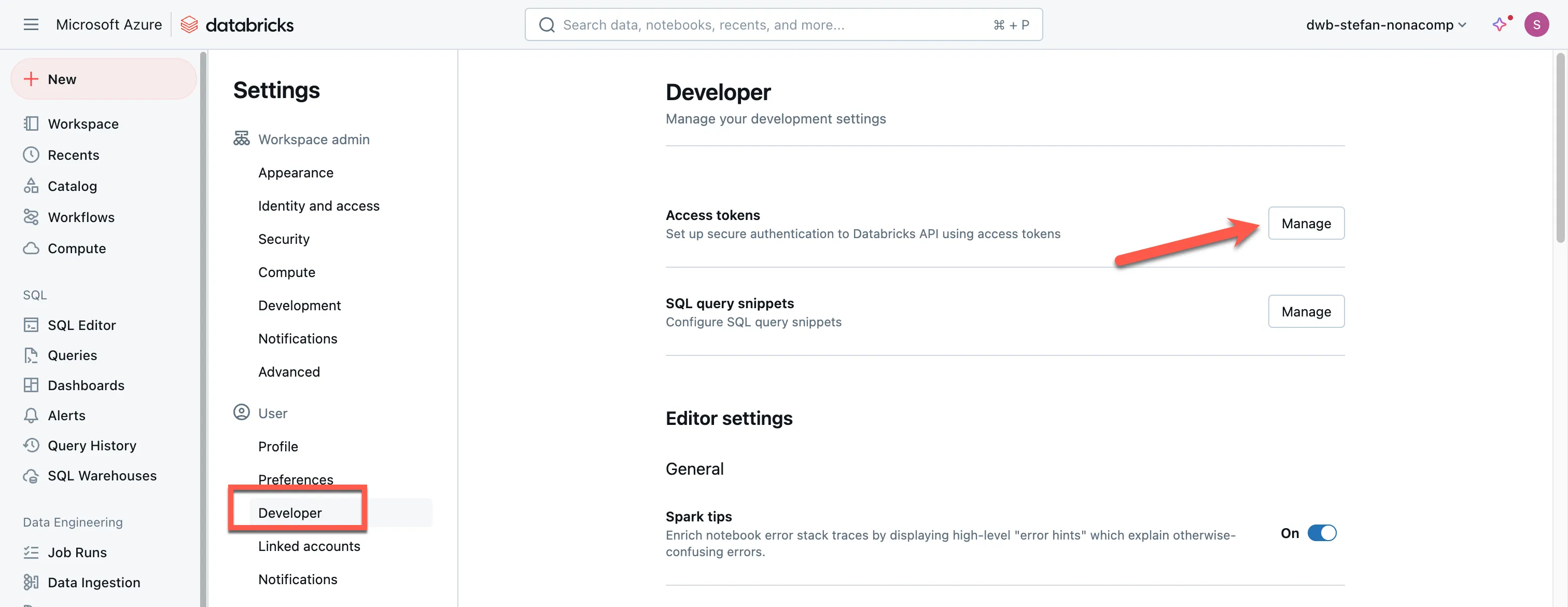Click Manage for SQL query snippets
Image resolution: width=1568 pixels, height=607 pixels.
pos(1306,311)
